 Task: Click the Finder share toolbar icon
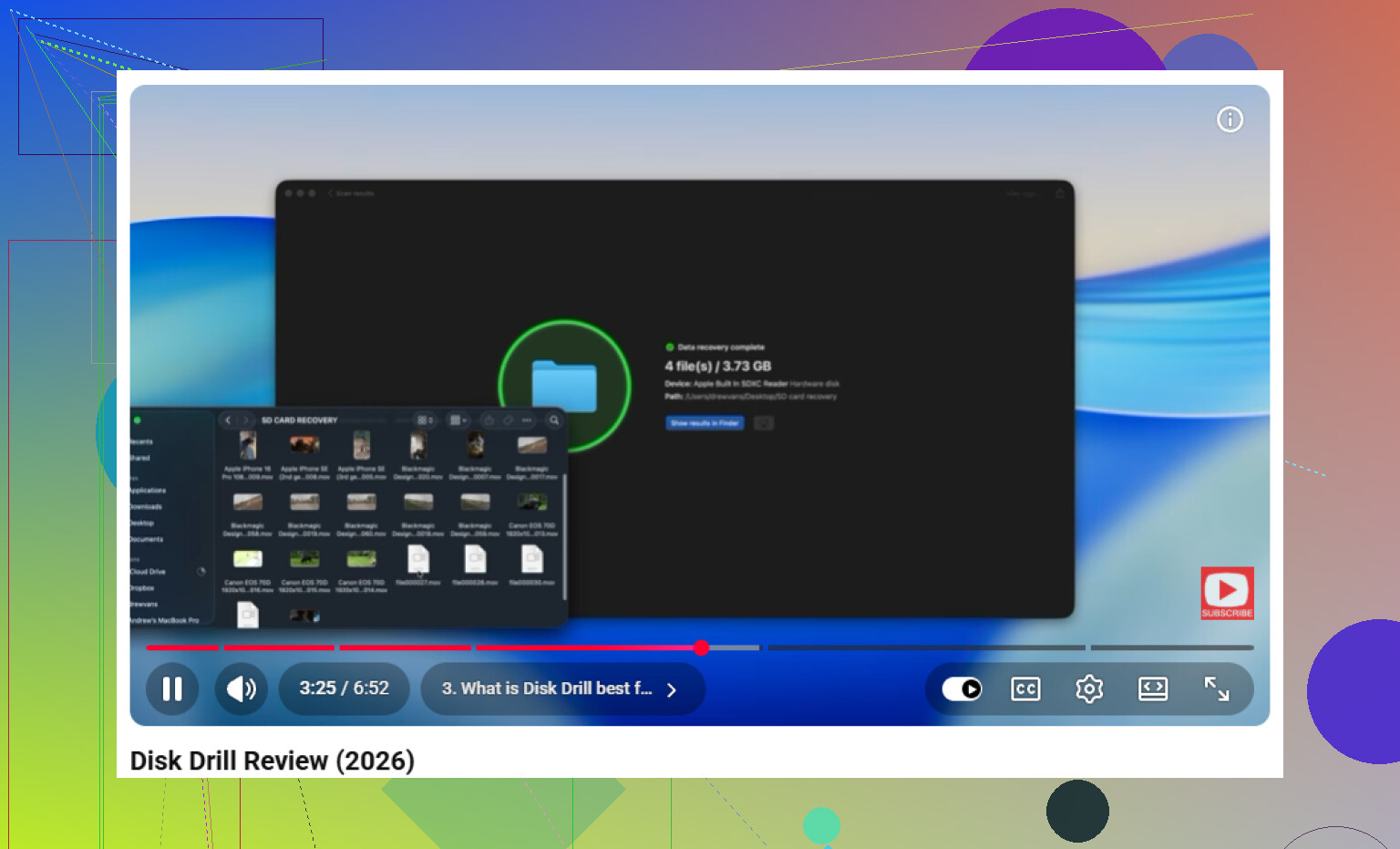(x=489, y=420)
